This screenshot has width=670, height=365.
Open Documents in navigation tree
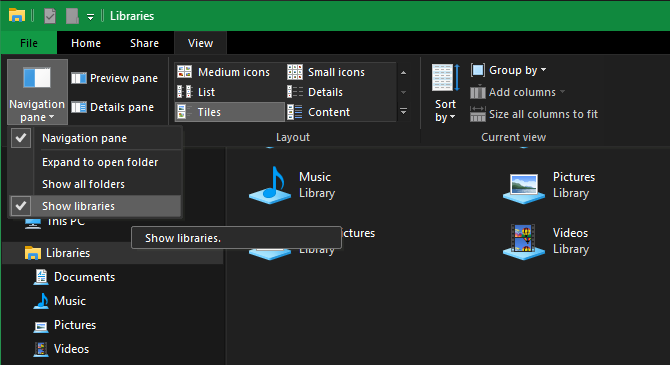pos(84,277)
